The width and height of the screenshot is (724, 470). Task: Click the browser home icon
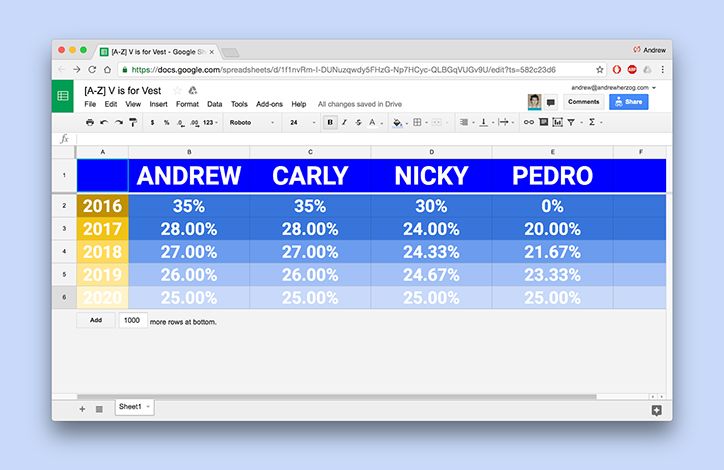[107, 70]
